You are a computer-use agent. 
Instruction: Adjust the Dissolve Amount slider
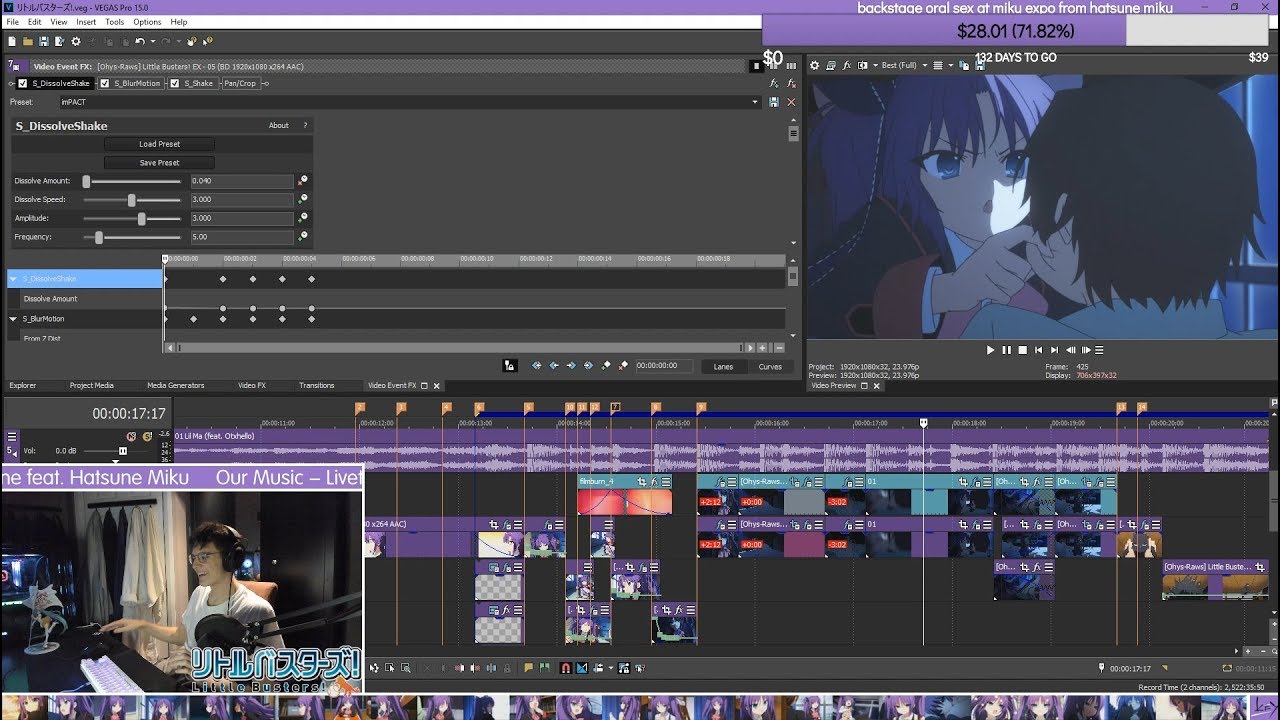pyautogui.click(x=86, y=181)
